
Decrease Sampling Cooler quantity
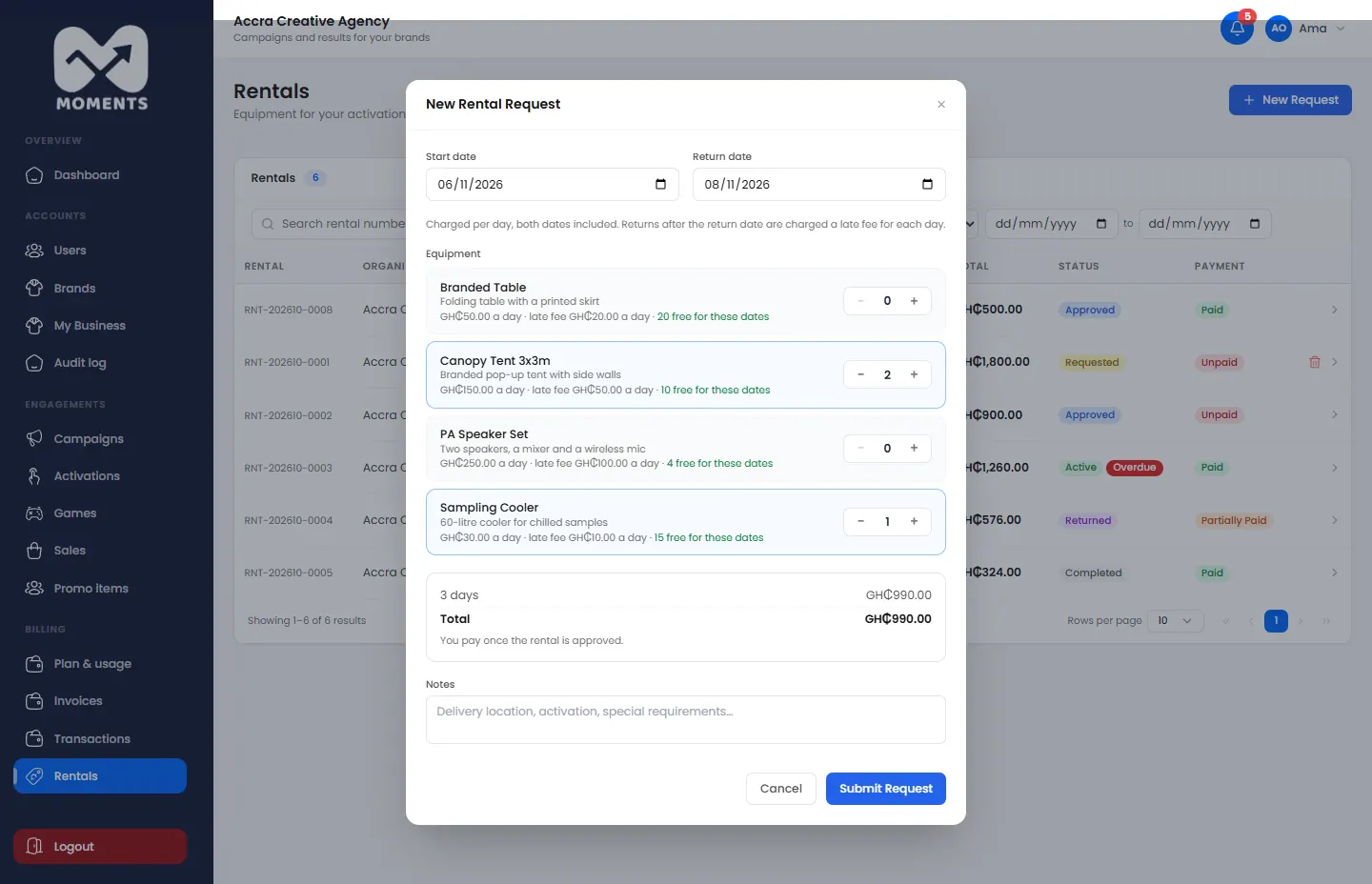[x=860, y=521]
